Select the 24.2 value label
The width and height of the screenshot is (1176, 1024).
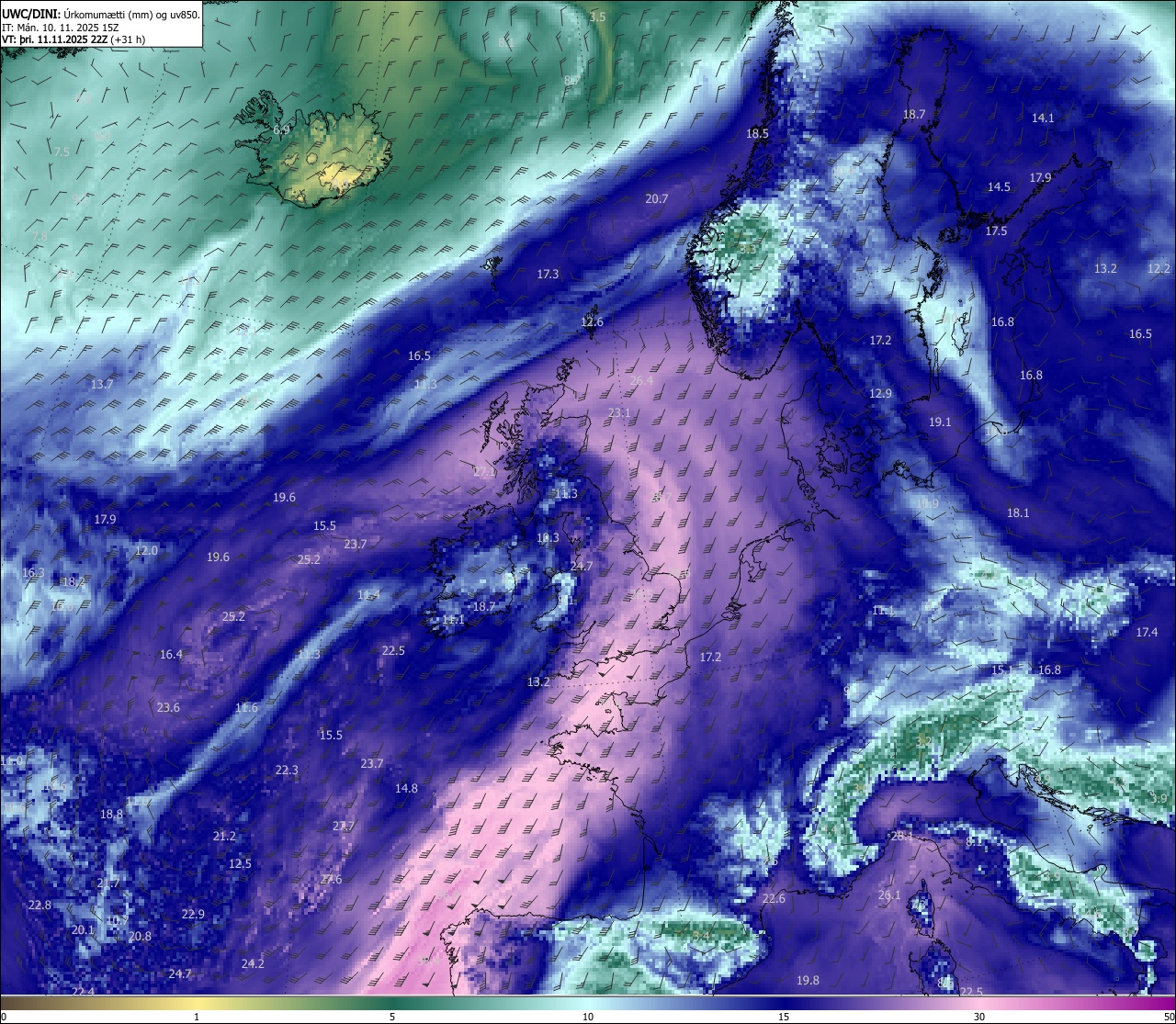pos(253,963)
